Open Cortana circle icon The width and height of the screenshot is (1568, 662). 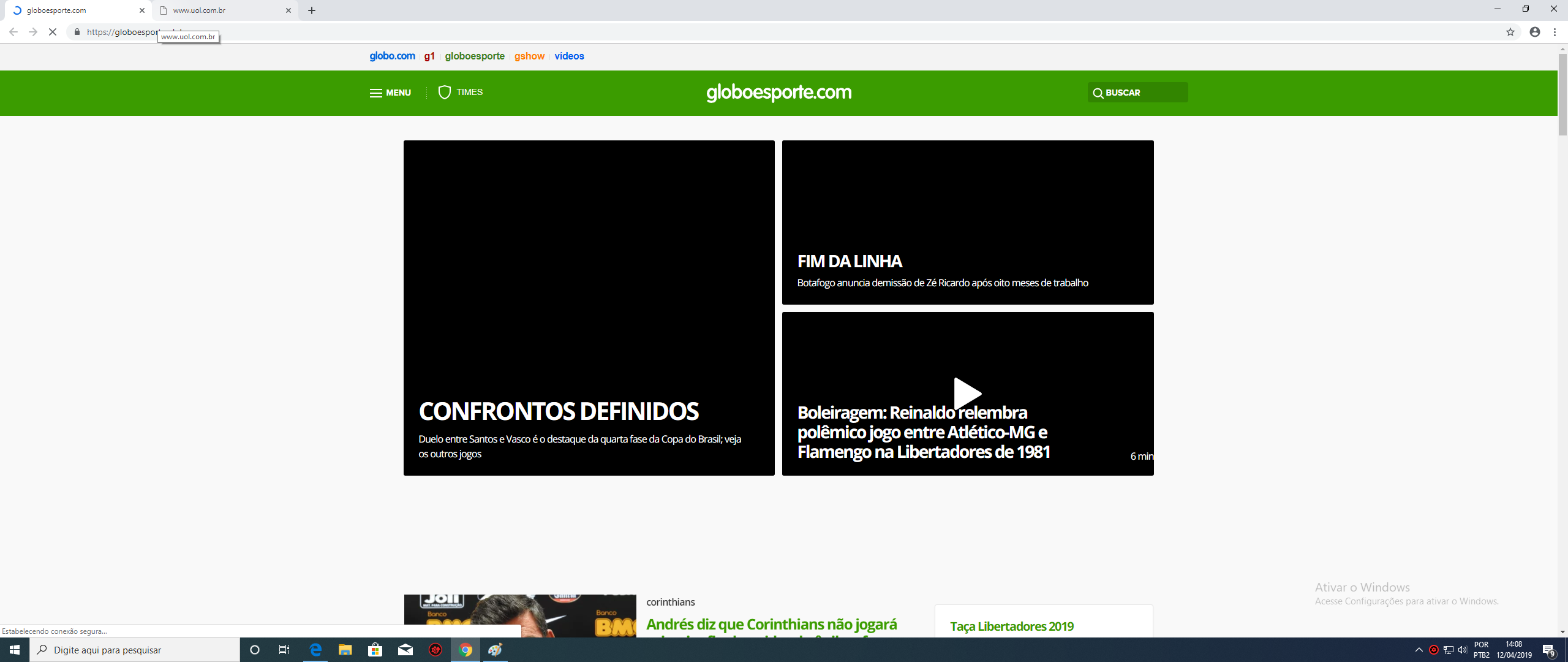point(255,650)
